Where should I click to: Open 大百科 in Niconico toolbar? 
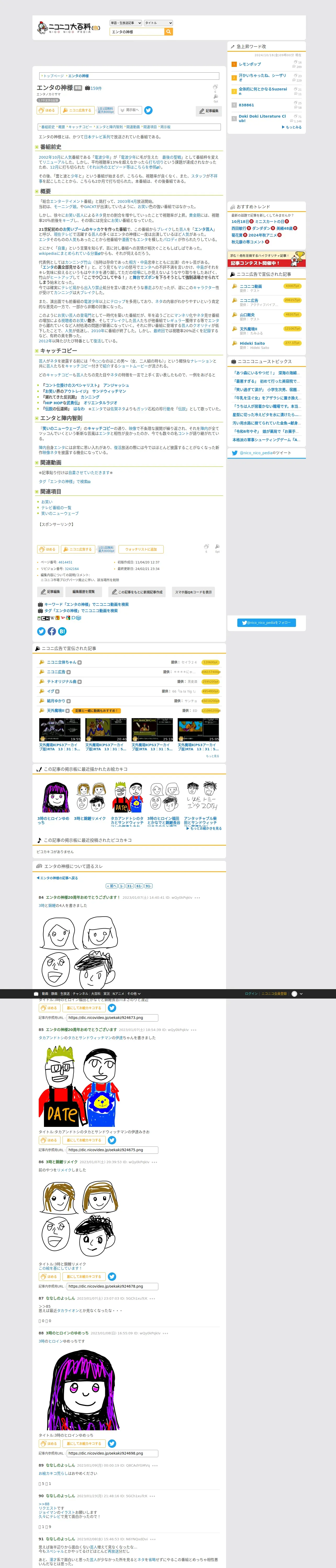(96, 994)
